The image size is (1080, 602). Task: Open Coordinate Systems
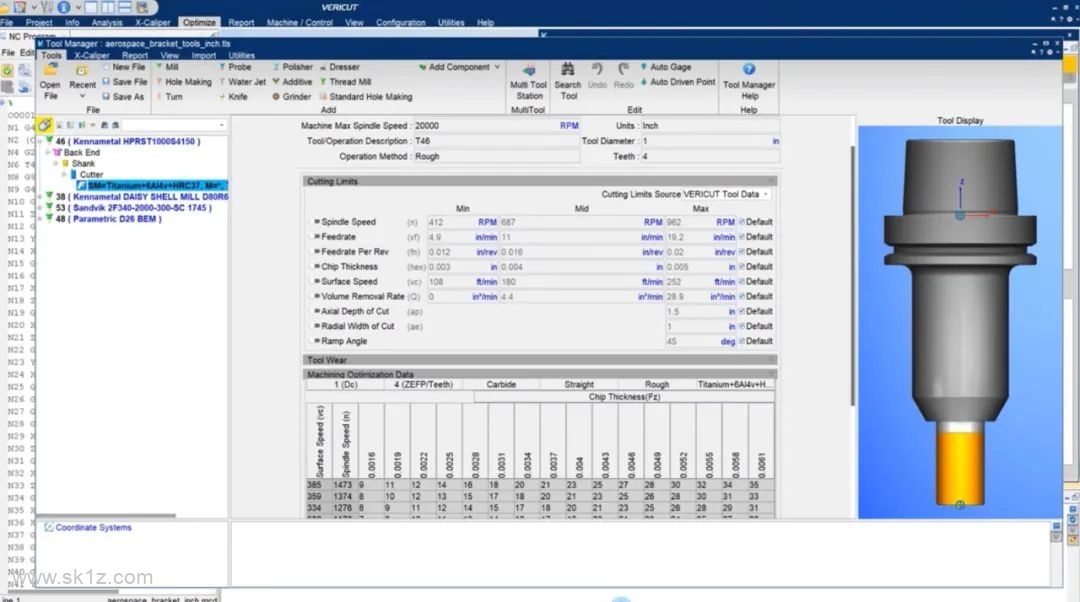point(87,528)
